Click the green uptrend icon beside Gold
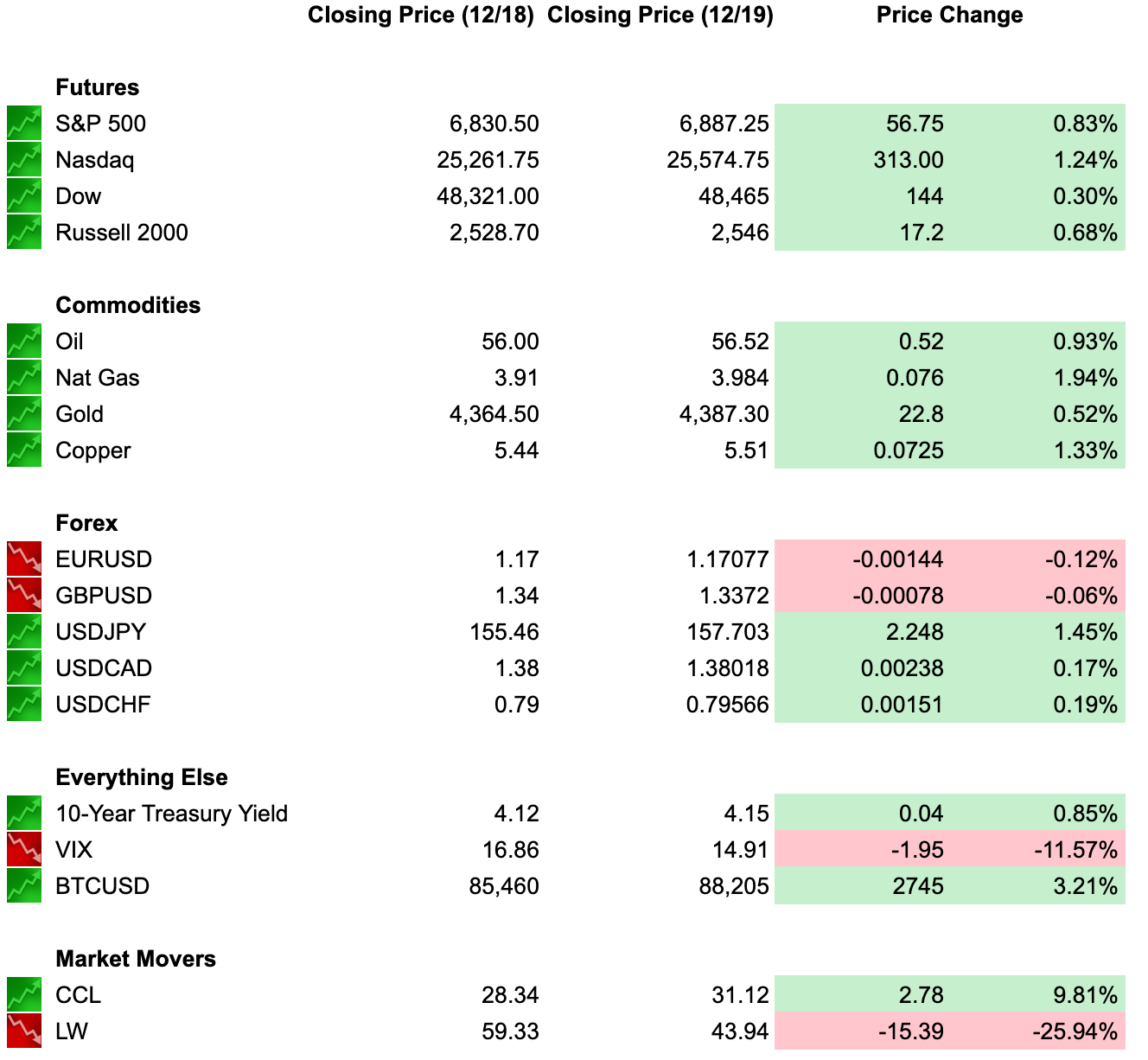 [x=24, y=414]
